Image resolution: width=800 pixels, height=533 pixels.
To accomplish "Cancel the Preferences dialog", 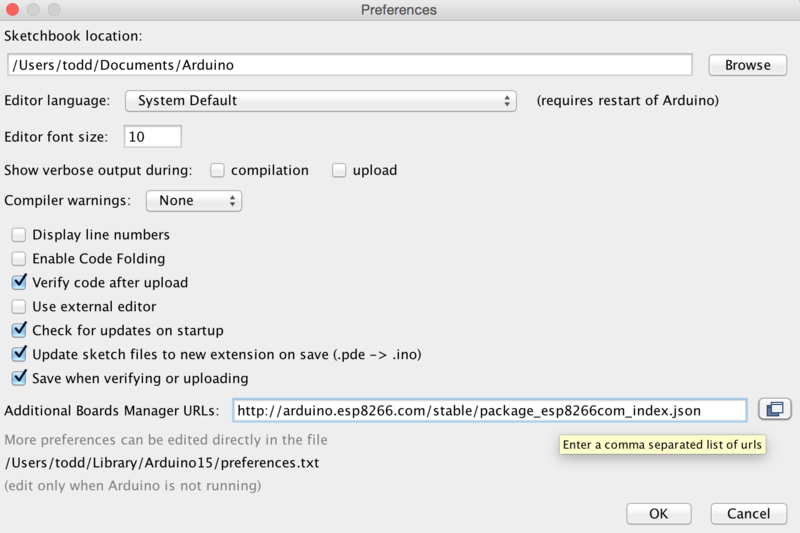I will point(748,514).
